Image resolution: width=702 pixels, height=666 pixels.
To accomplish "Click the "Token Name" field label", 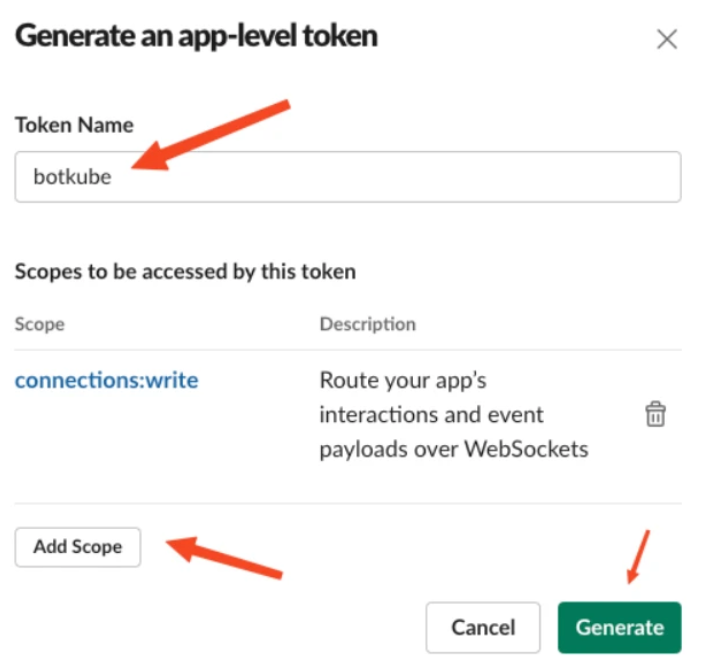I will (74, 125).
